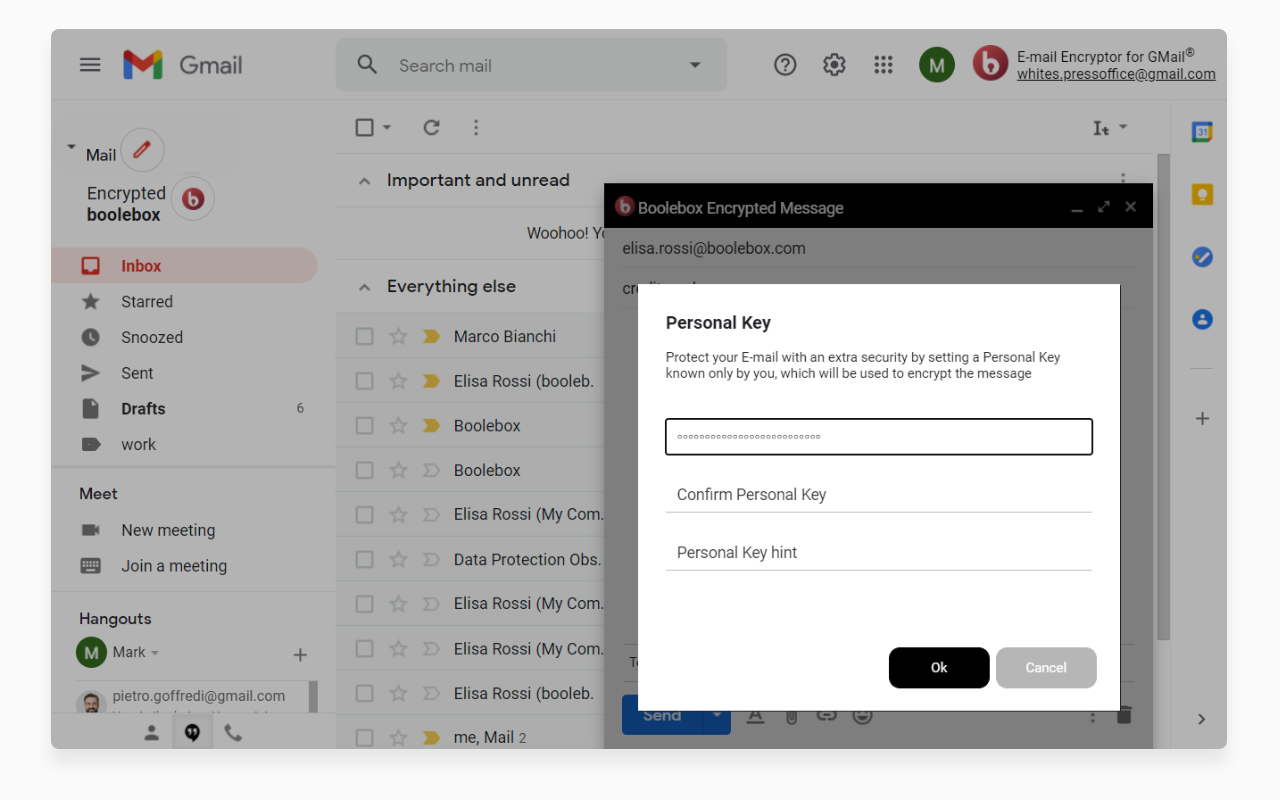
Task: Star the me, Mail email
Action: (398, 738)
